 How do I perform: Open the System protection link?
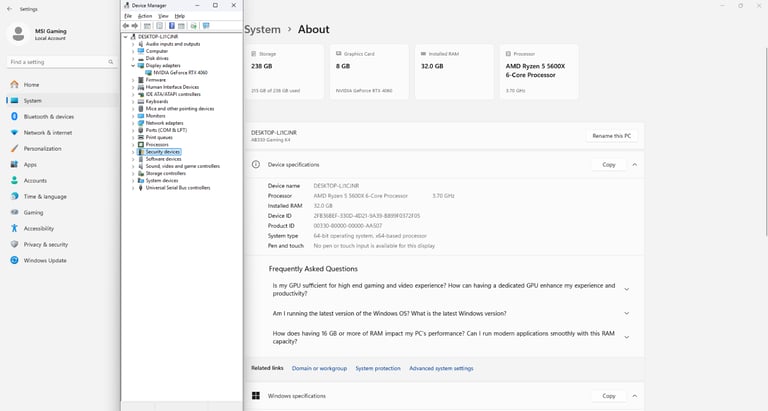[378, 368]
